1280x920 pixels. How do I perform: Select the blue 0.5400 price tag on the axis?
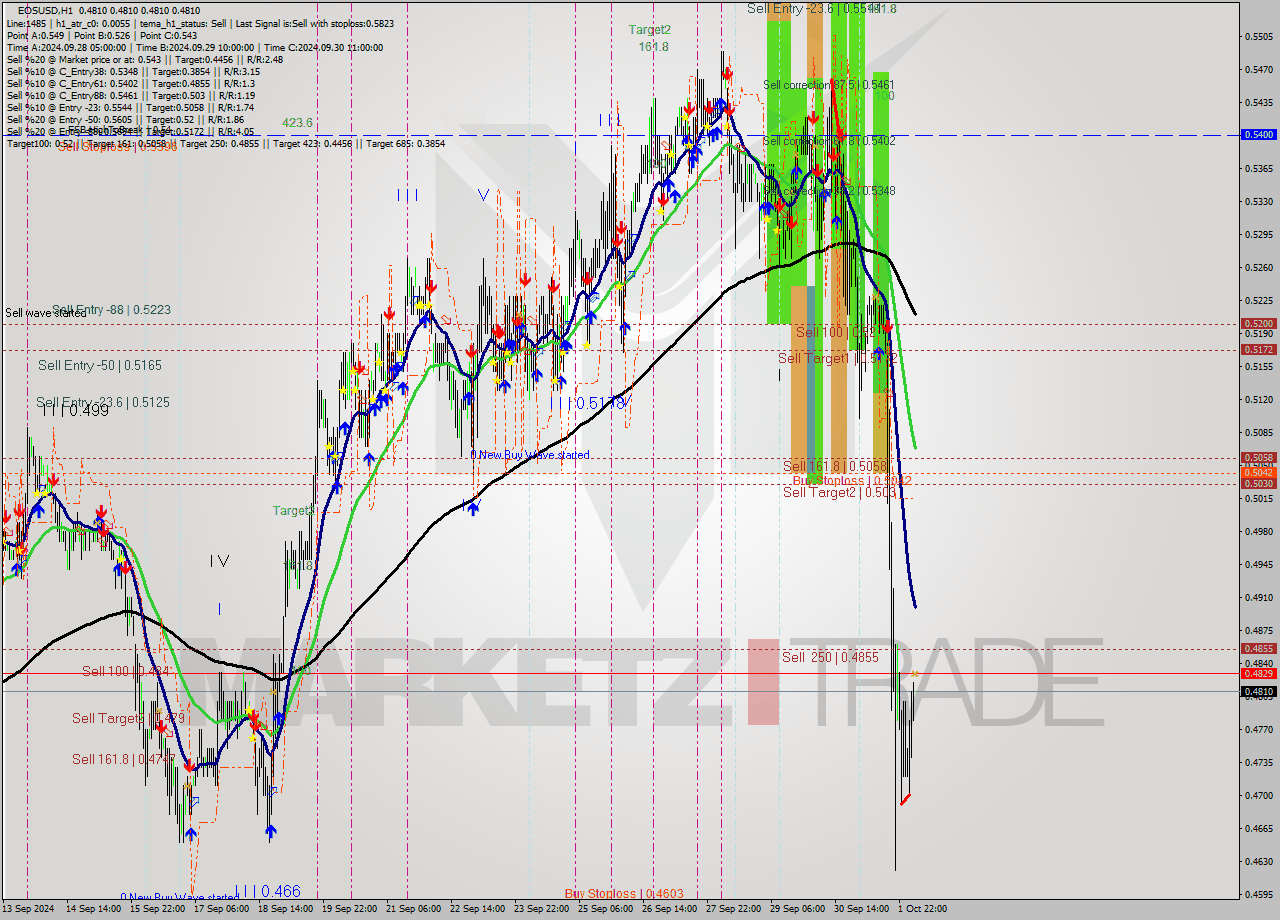pyautogui.click(x=1257, y=134)
